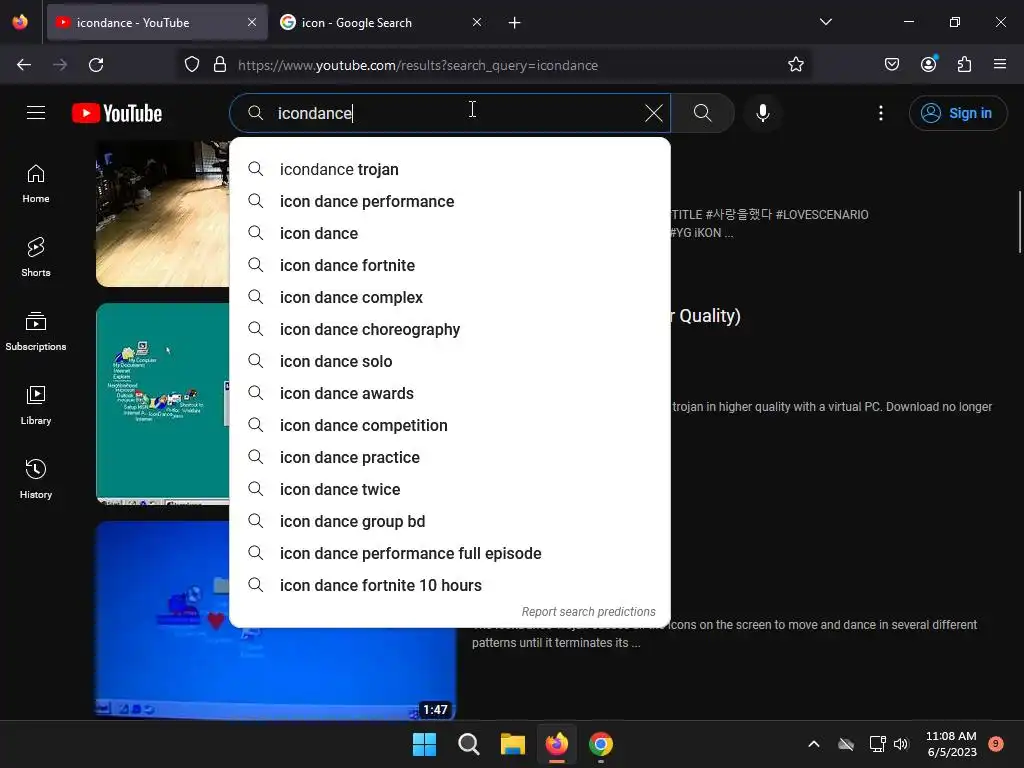1024x768 pixels.
Task: Close the icondance YouTube tab
Action: tap(252, 22)
